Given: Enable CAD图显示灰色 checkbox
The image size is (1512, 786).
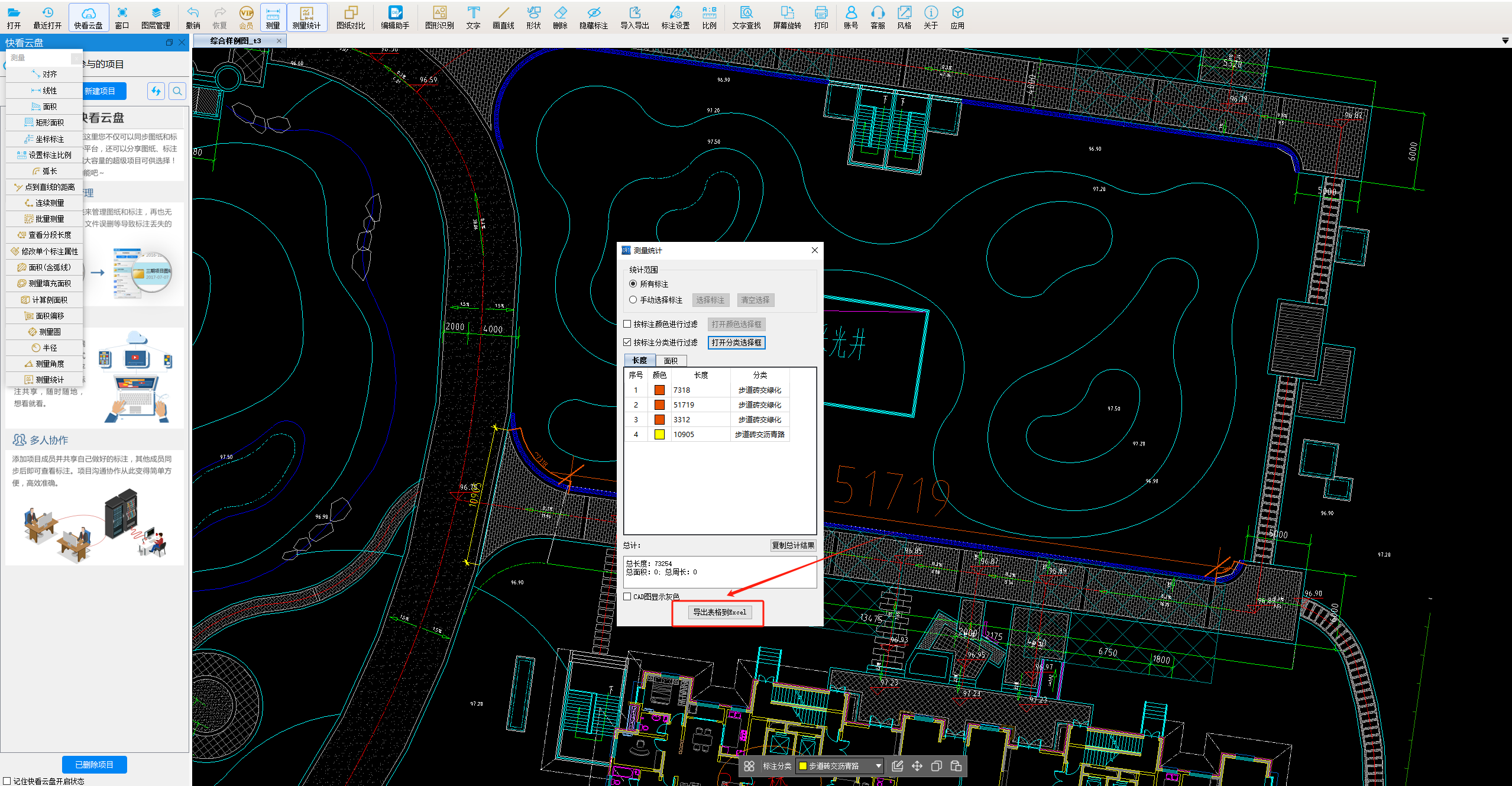Looking at the screenshot, I should [x=627, y=597].
